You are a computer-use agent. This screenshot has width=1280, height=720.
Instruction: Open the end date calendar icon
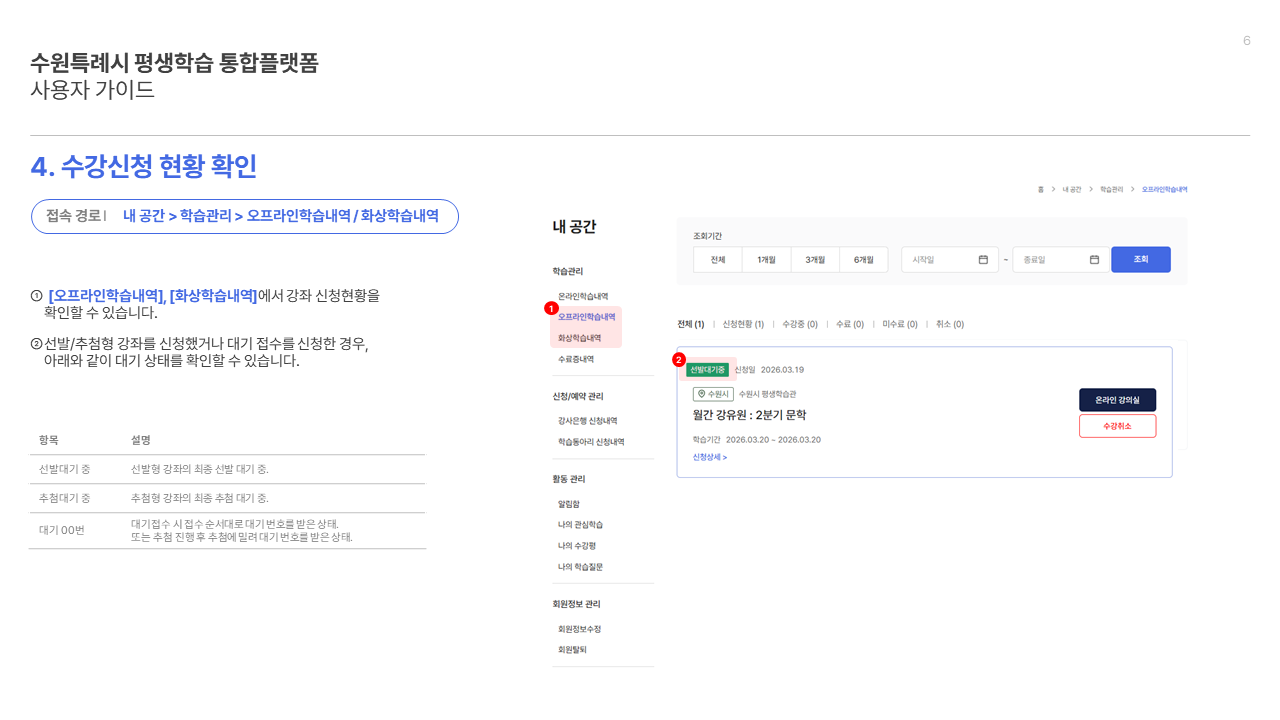coord(1094,260)
